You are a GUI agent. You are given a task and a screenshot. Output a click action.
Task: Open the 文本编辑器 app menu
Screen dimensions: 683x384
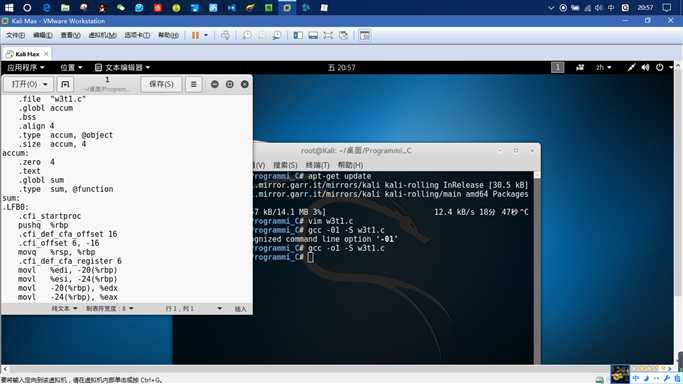coord(122,67)
